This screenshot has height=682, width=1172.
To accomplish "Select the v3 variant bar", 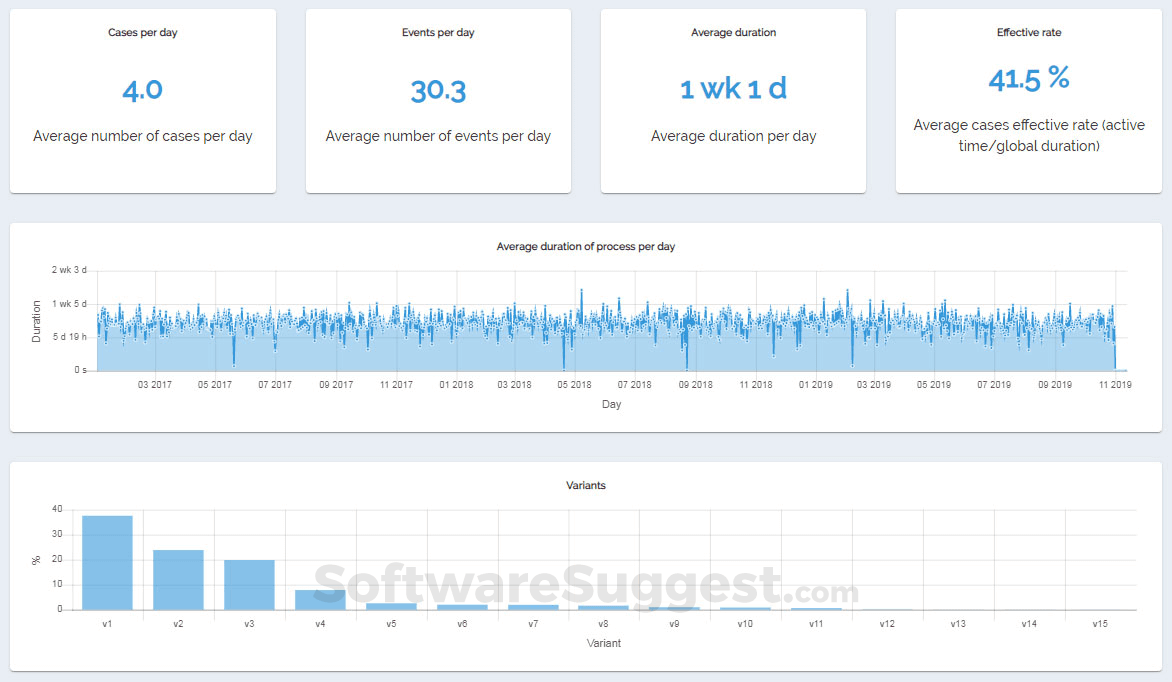I will 248,585.
